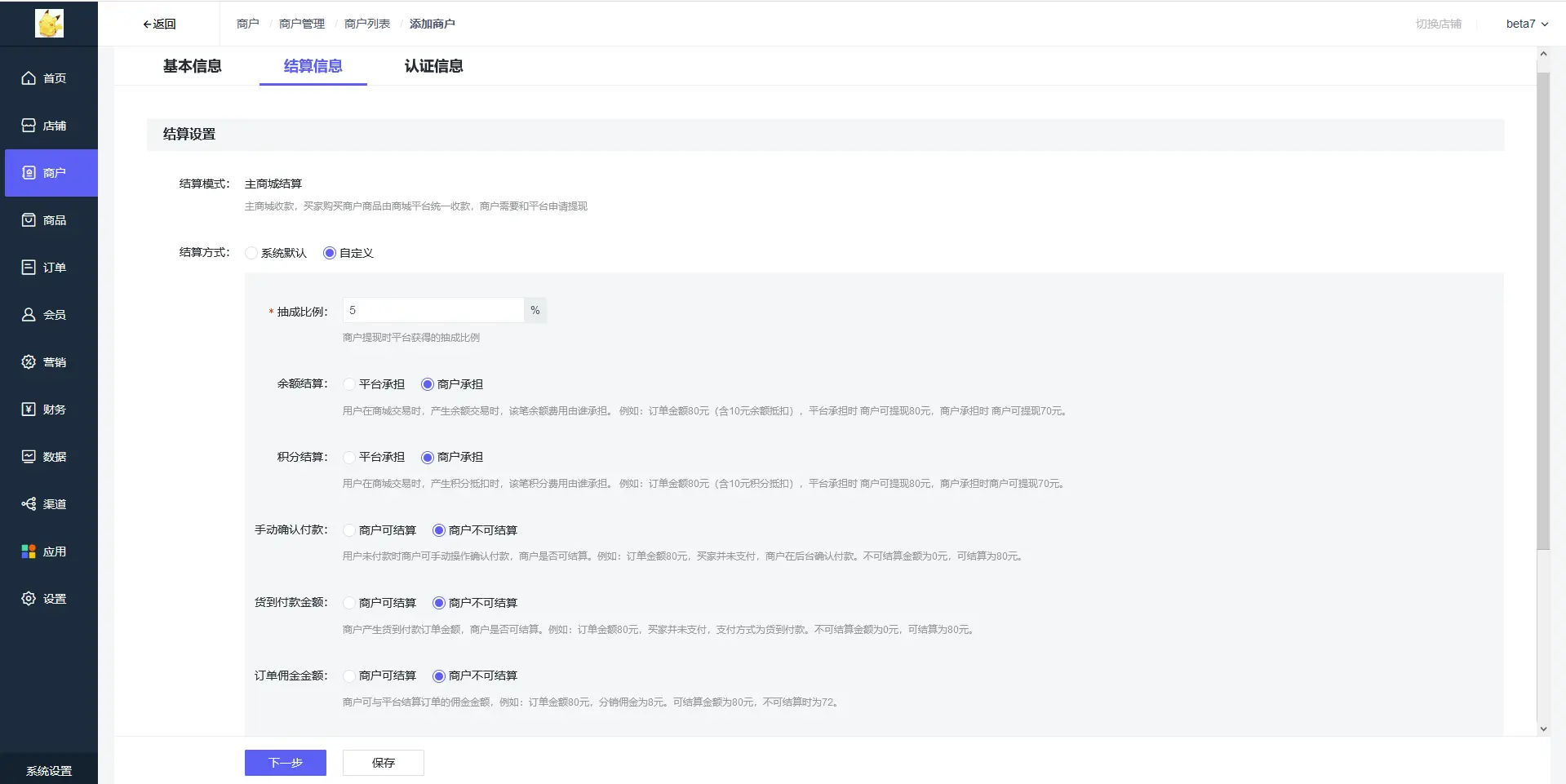Choose 商户不可结算 for 订单佣金金额
The image size is (1566, 784).
439,675
